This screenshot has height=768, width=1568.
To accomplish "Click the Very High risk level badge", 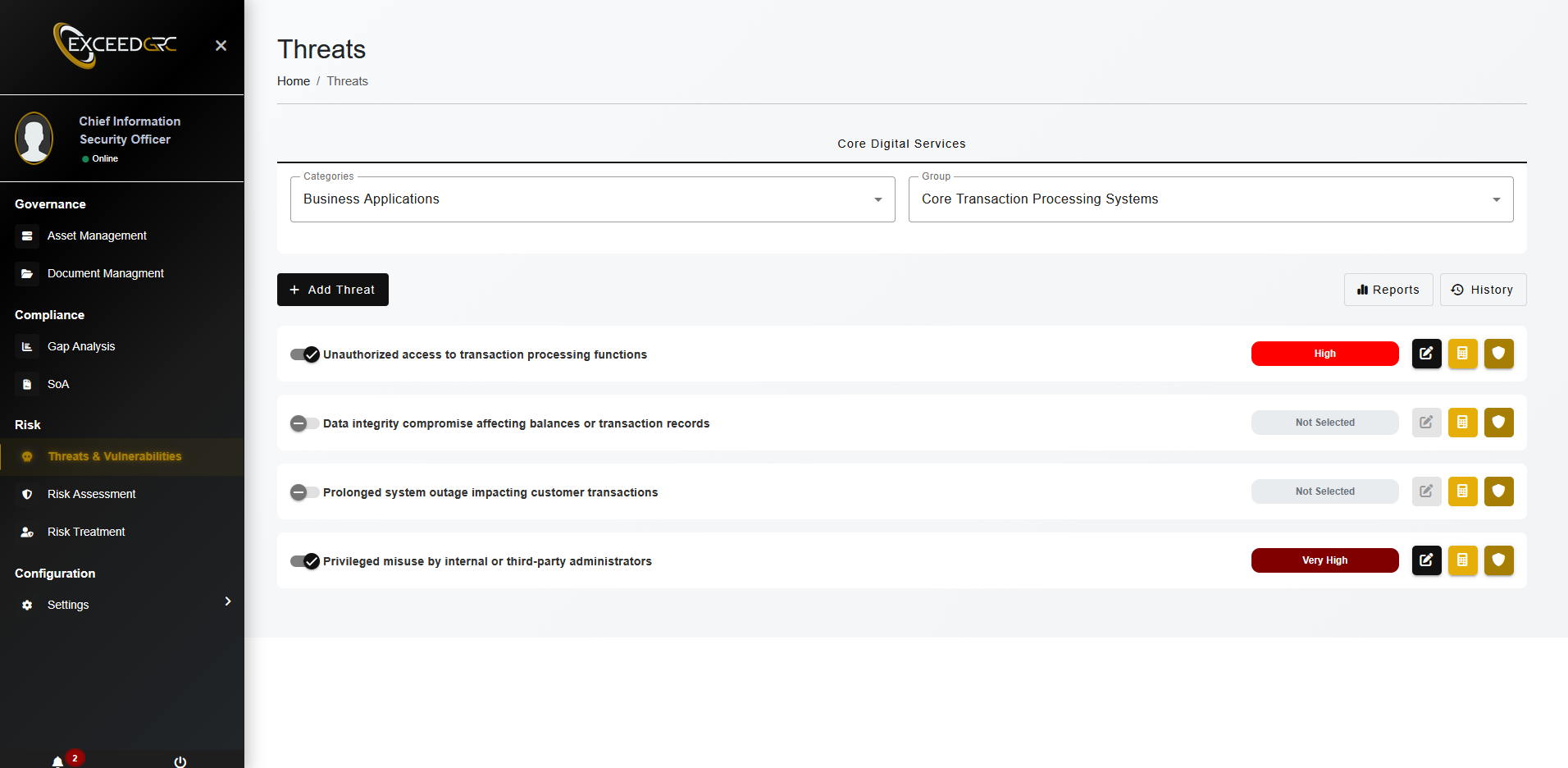I will pos(1324,560).
